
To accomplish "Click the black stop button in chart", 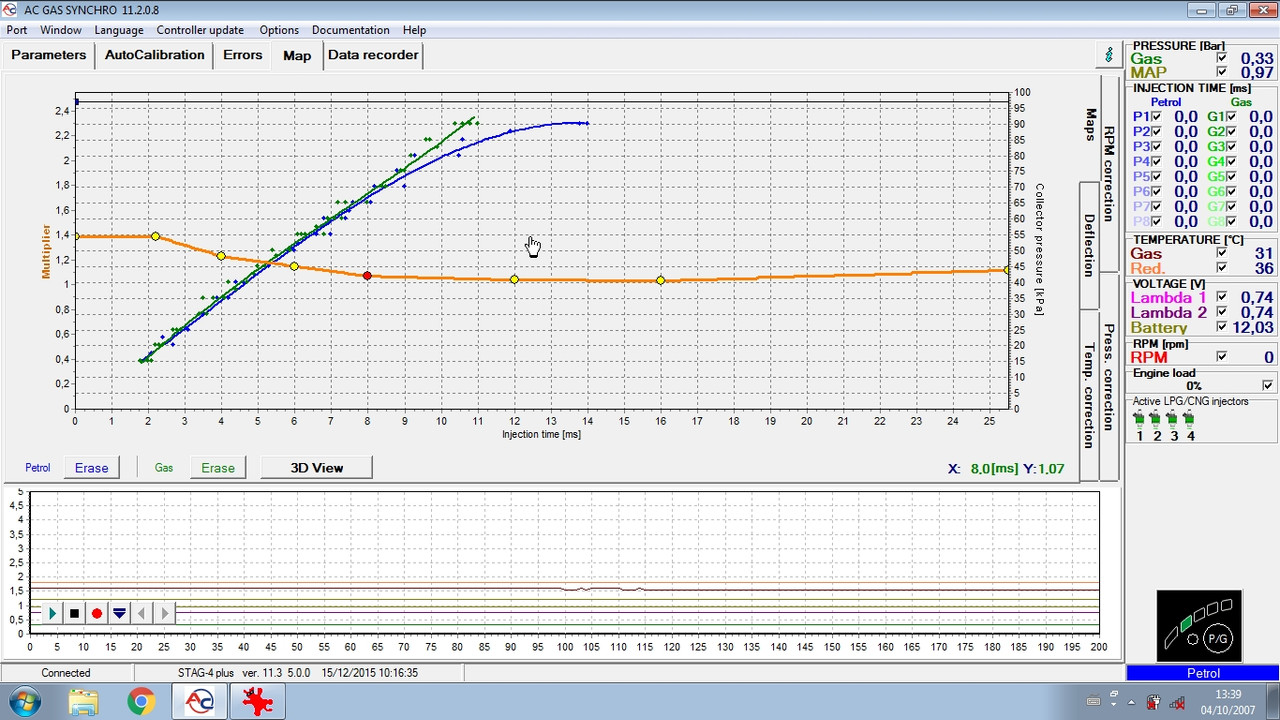I will pos(74,613).
